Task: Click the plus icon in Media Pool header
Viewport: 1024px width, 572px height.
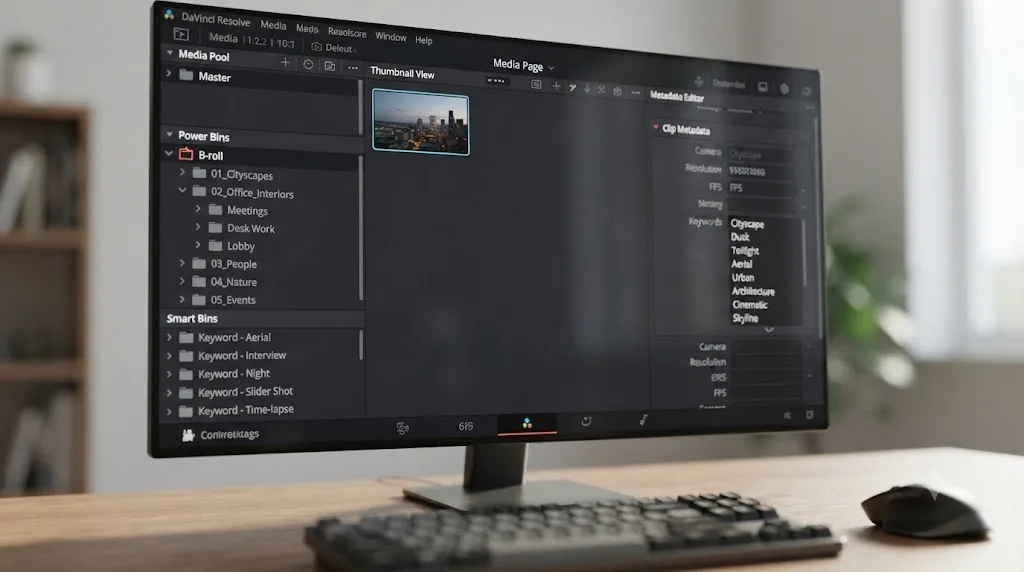Action: click(x=285, y=63)
